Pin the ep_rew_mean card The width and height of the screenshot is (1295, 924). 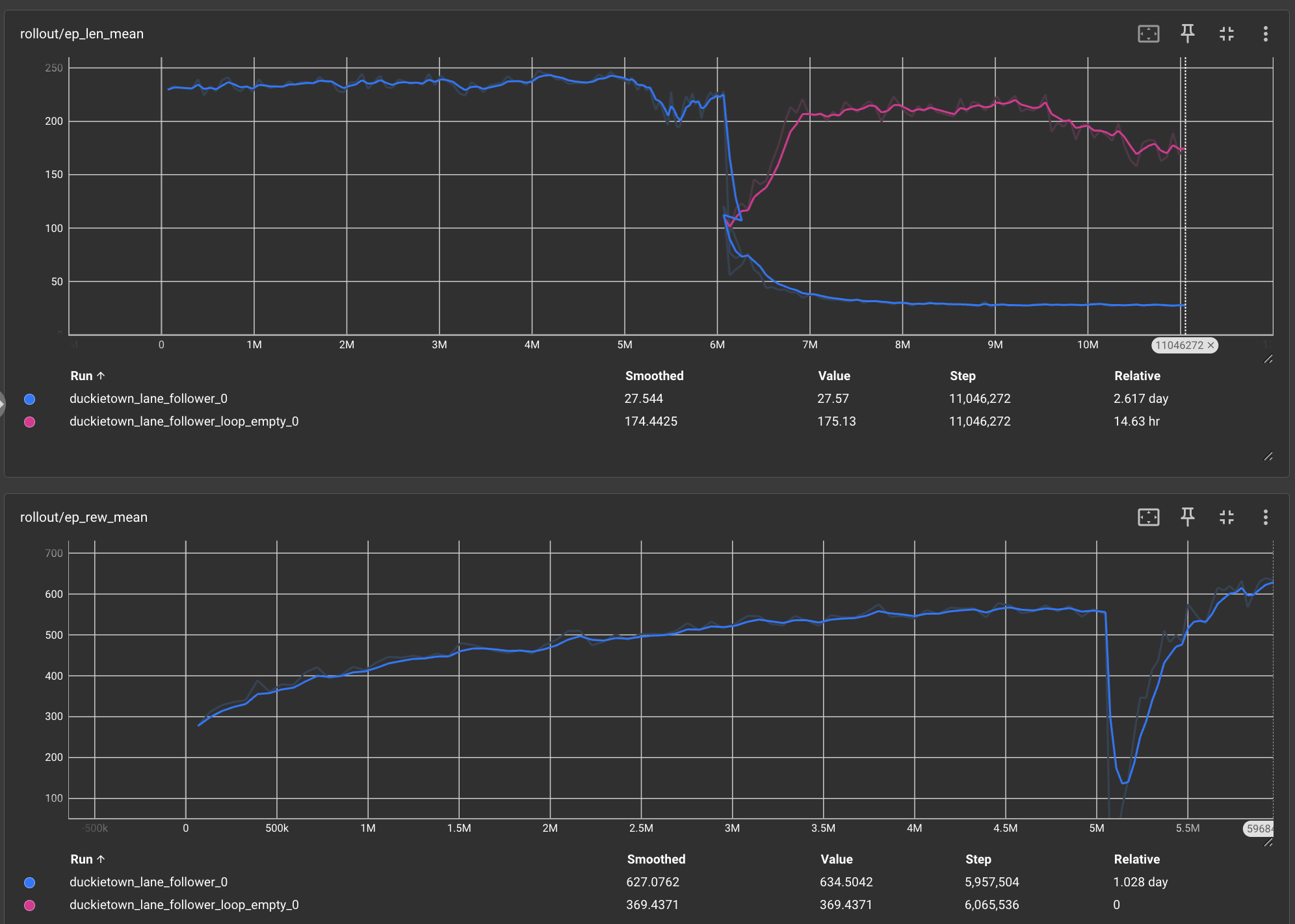[x=1187, y=517]
